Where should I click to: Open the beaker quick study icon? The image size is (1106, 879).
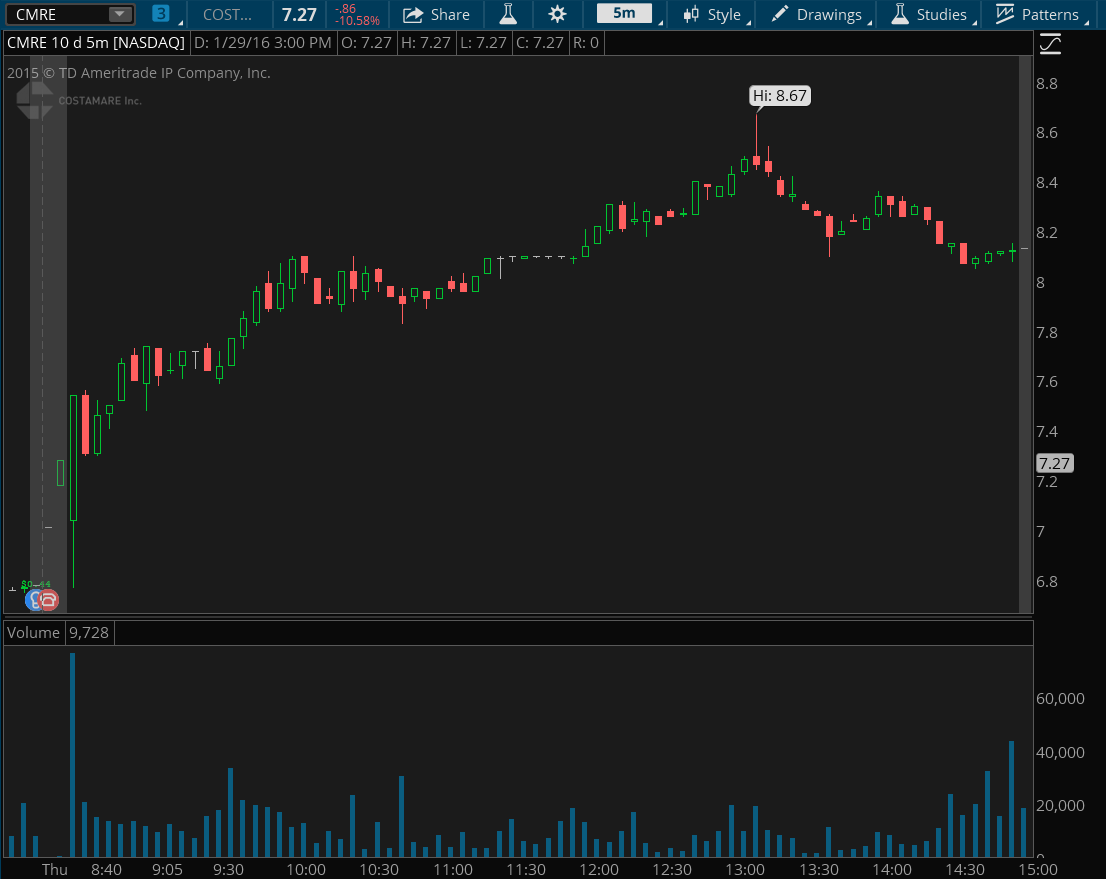(x=508, y=14)
